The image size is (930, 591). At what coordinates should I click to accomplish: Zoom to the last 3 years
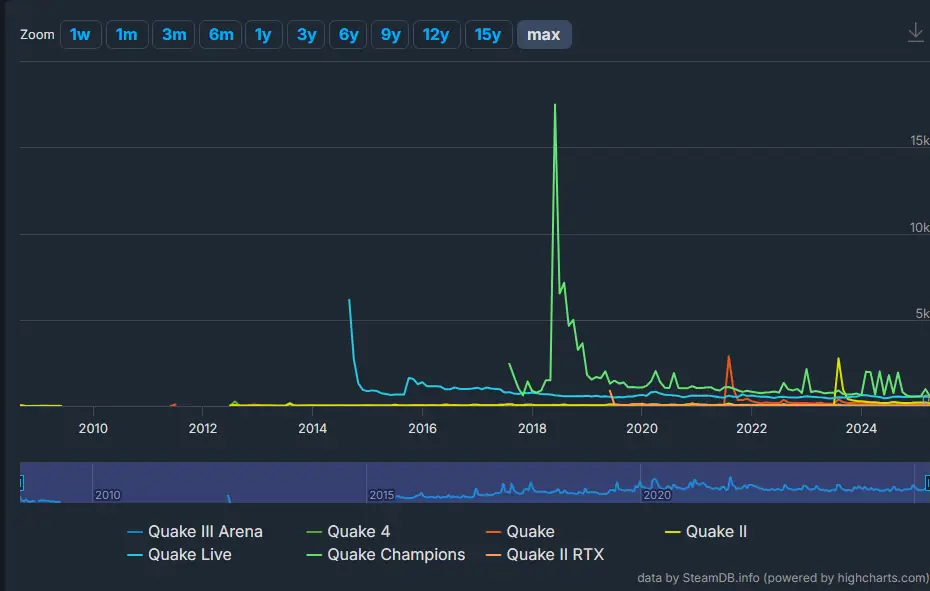click(305, 33)
